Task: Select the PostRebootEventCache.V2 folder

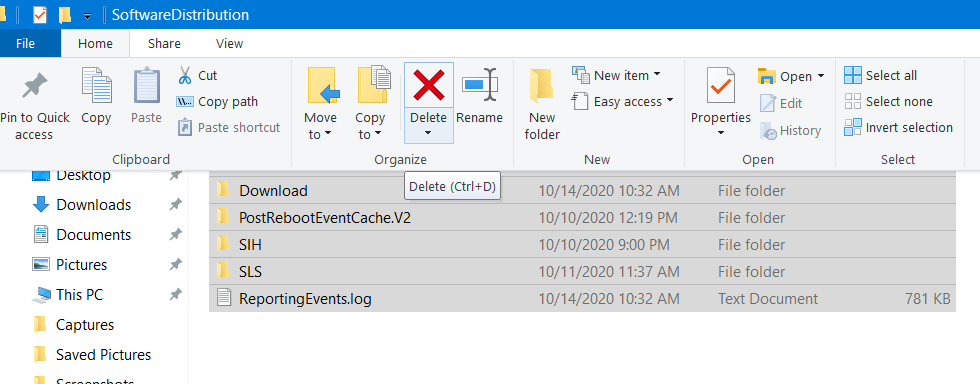Action: (582, 218)
